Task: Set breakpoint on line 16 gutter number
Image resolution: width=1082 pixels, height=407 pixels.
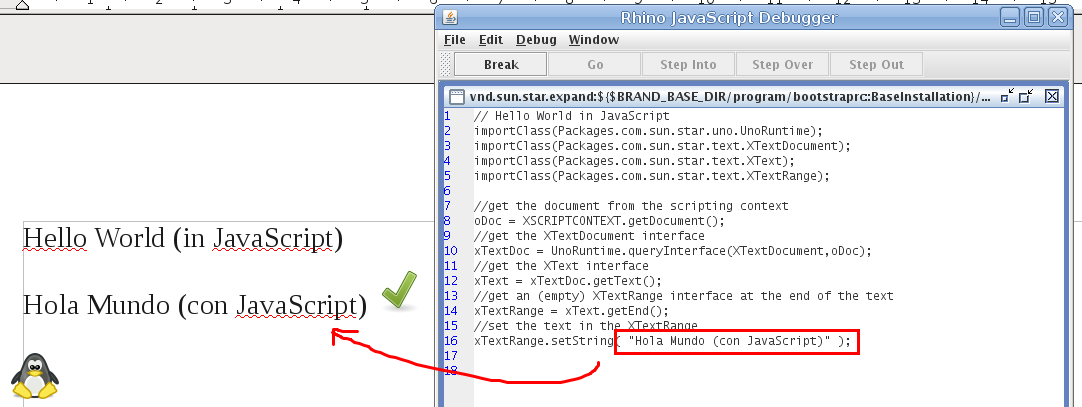Action: coord(450,342)
